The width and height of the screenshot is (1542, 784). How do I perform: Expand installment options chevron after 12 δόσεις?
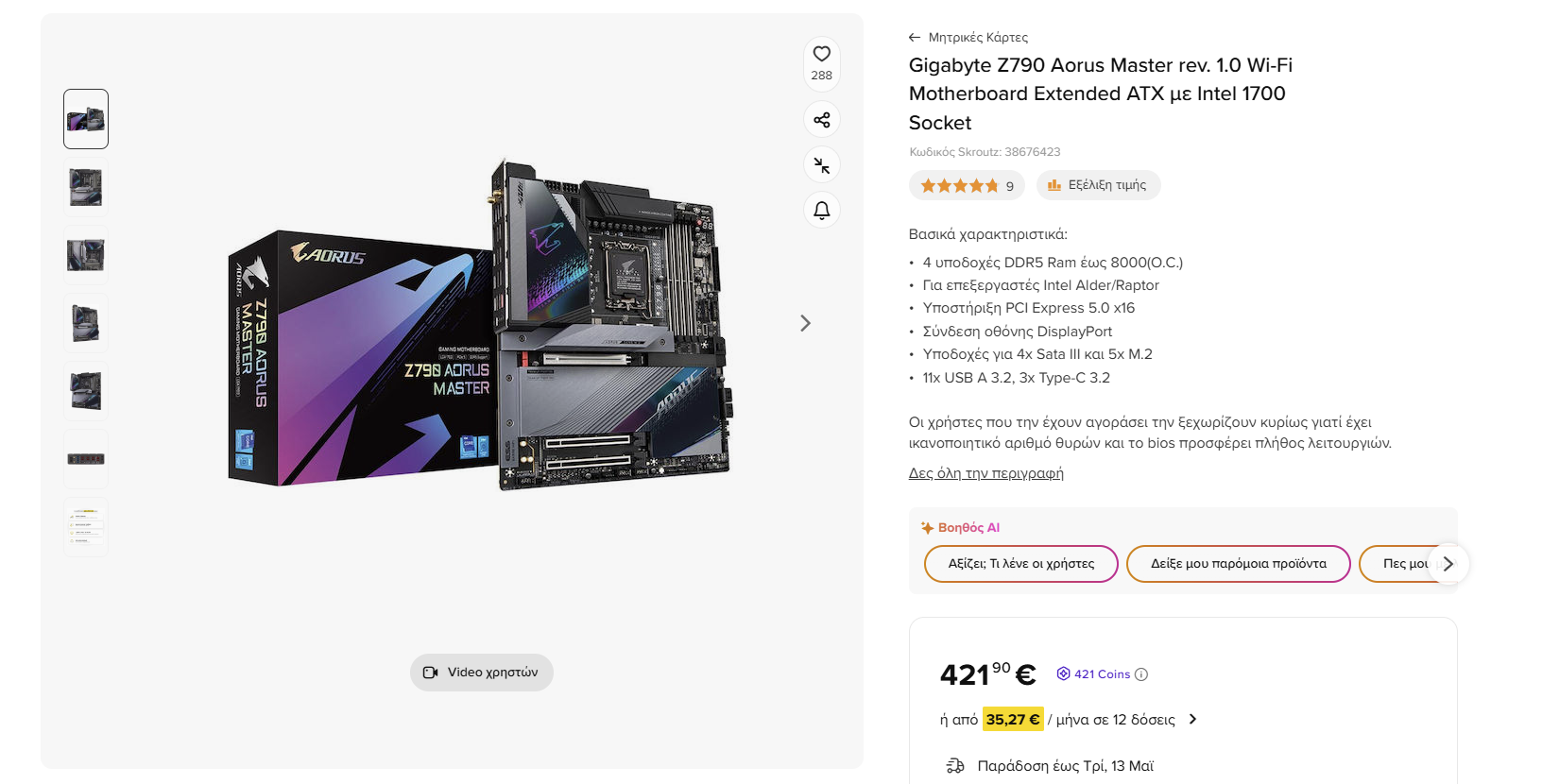pos(1192,719)
